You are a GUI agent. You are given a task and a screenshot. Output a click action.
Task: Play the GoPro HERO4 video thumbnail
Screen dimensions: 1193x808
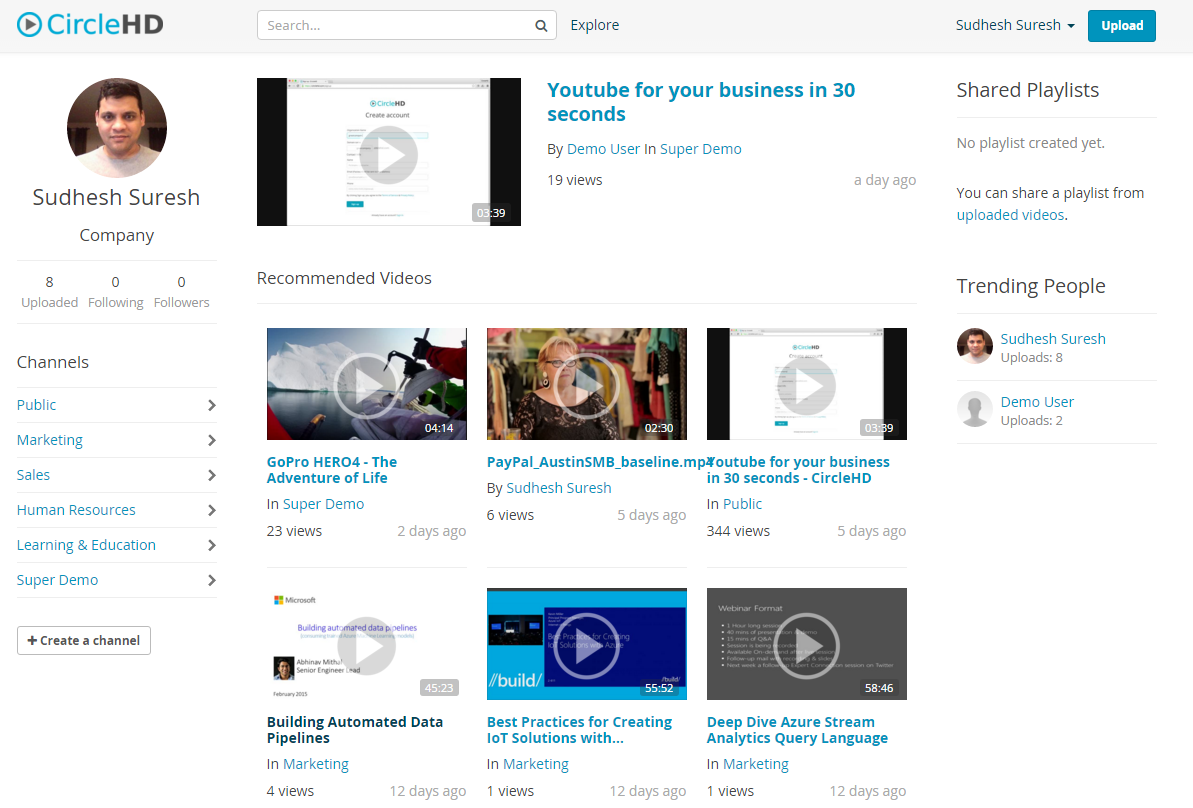pos(367,384)
